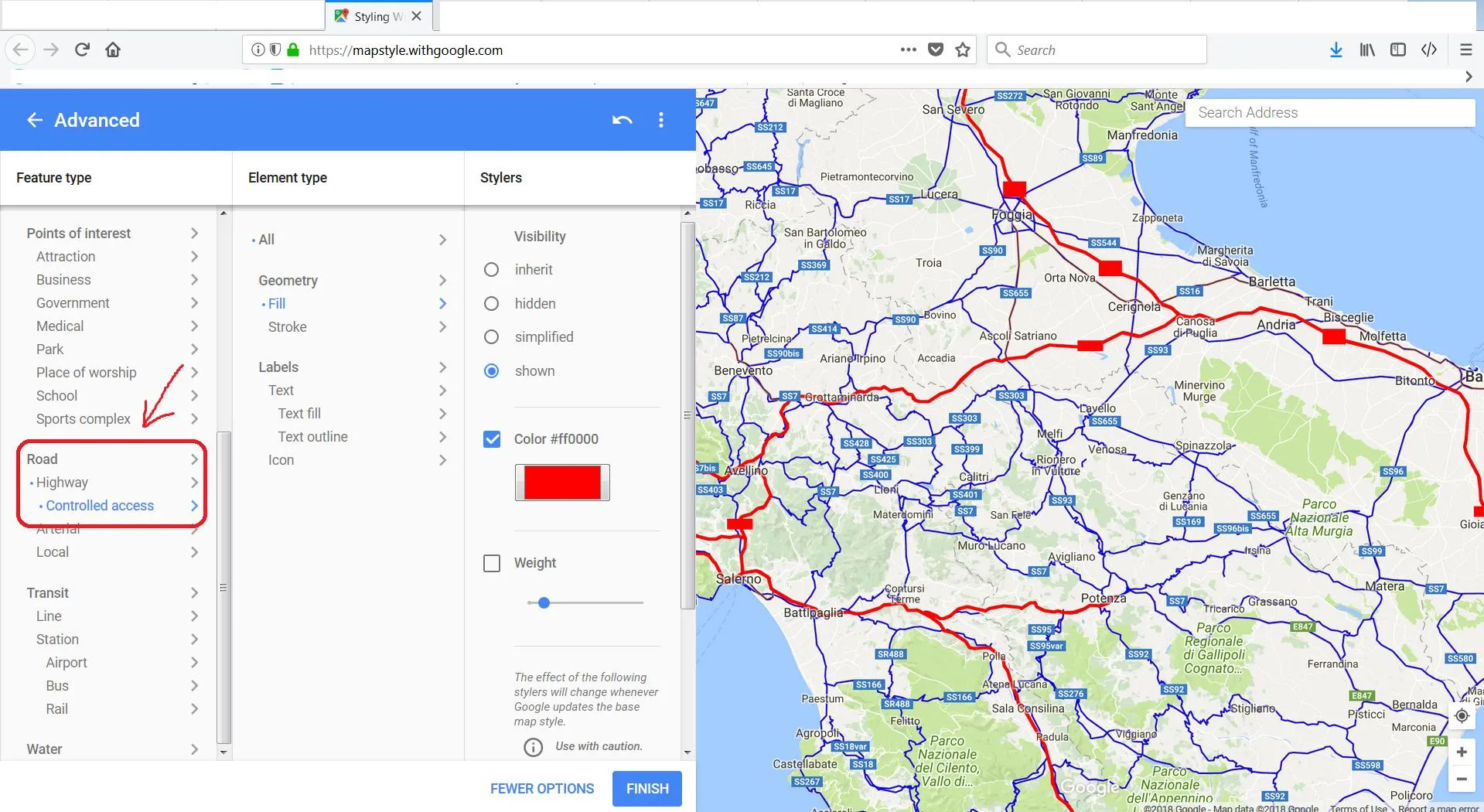The height and width of the screenshot is (812, 1484).
Task: Reload the current page
Action: click(x=82, y=50)
